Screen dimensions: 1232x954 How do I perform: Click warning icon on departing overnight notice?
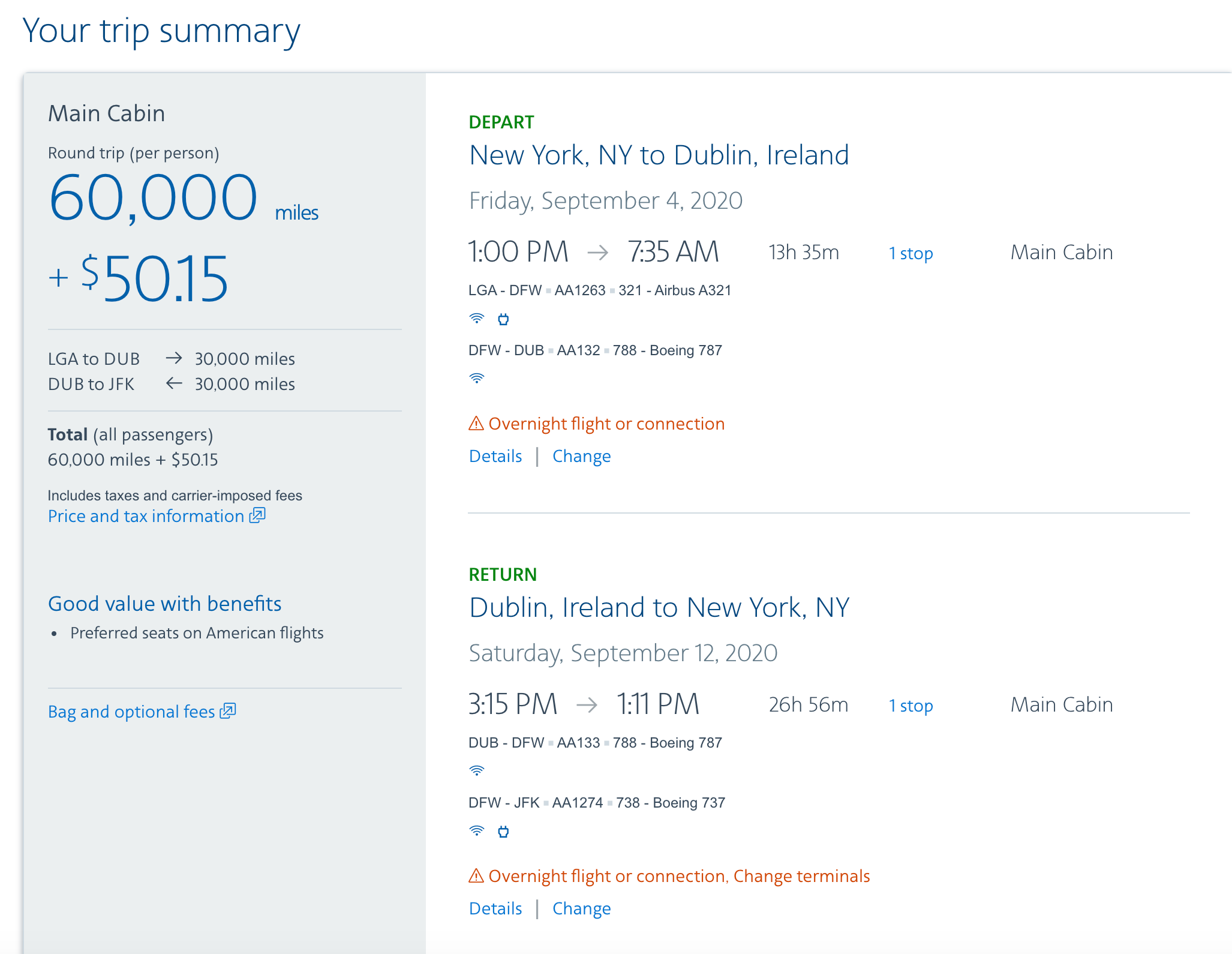point(476,424)
